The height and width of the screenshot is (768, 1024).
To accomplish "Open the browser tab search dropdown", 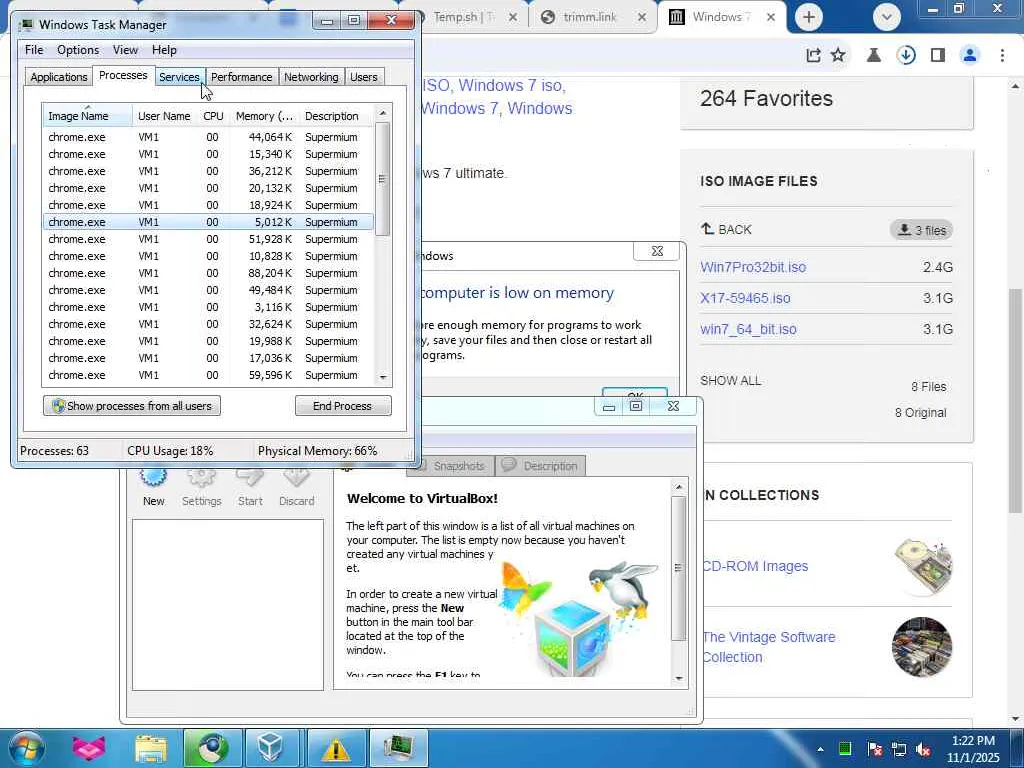I will click(x=886, y=17).
